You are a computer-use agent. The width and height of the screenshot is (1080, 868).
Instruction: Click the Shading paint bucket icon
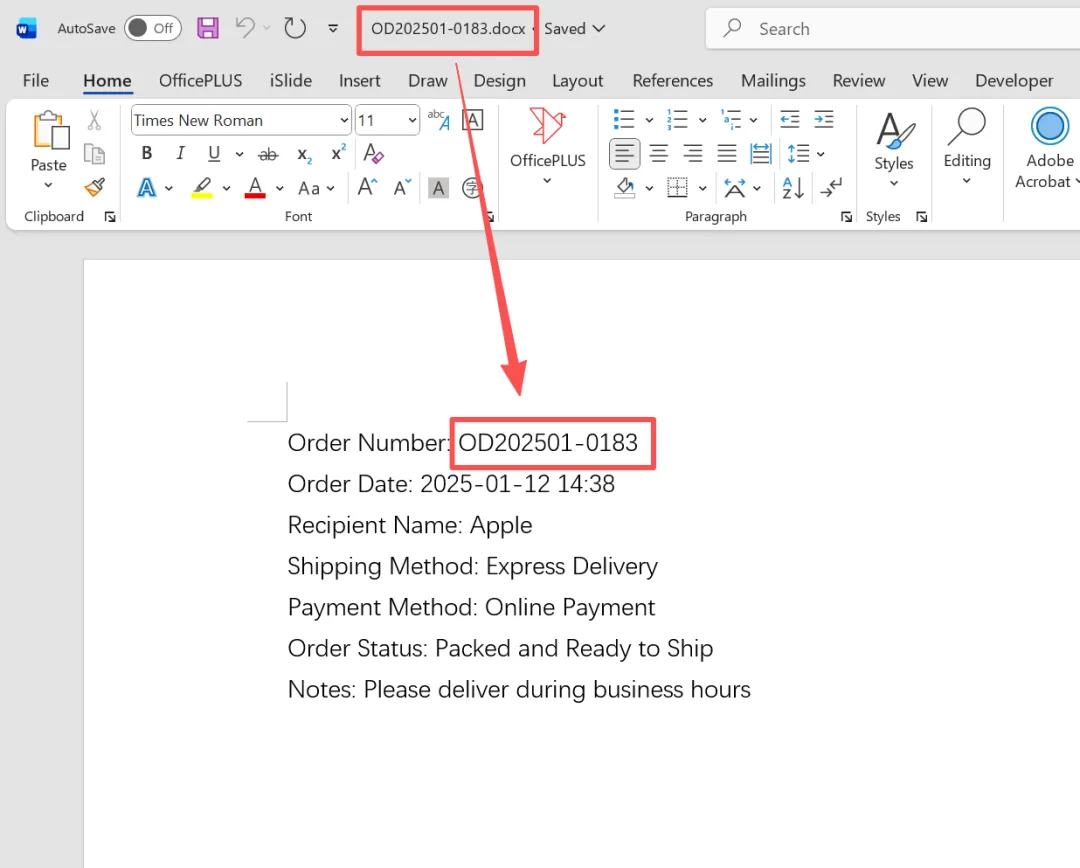625,187
